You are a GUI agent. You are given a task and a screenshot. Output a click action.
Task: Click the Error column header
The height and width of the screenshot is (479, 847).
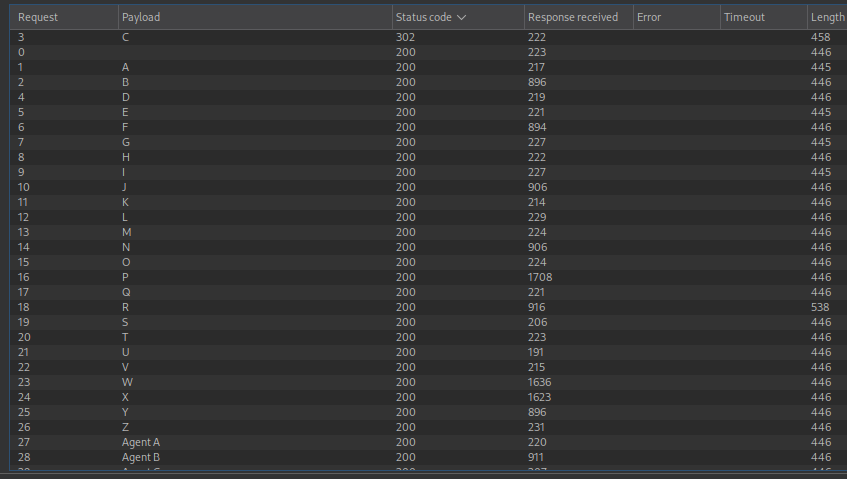[649, 17]
